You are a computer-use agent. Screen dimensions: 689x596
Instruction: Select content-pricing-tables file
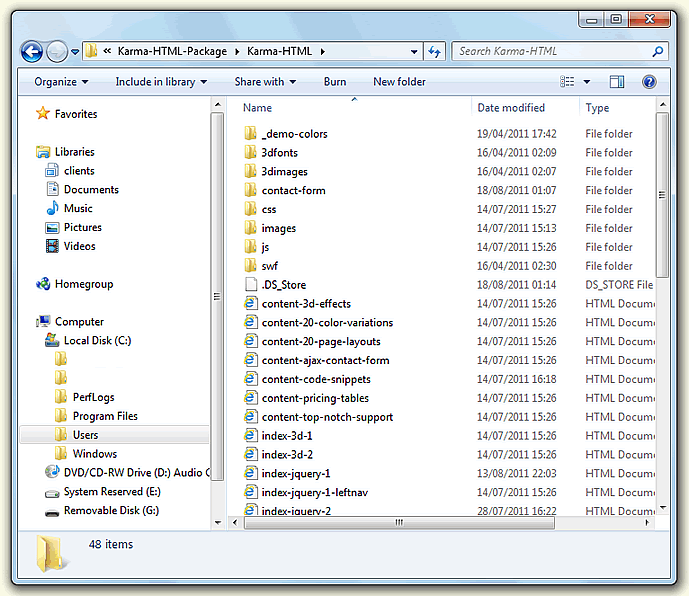point(315,398)
